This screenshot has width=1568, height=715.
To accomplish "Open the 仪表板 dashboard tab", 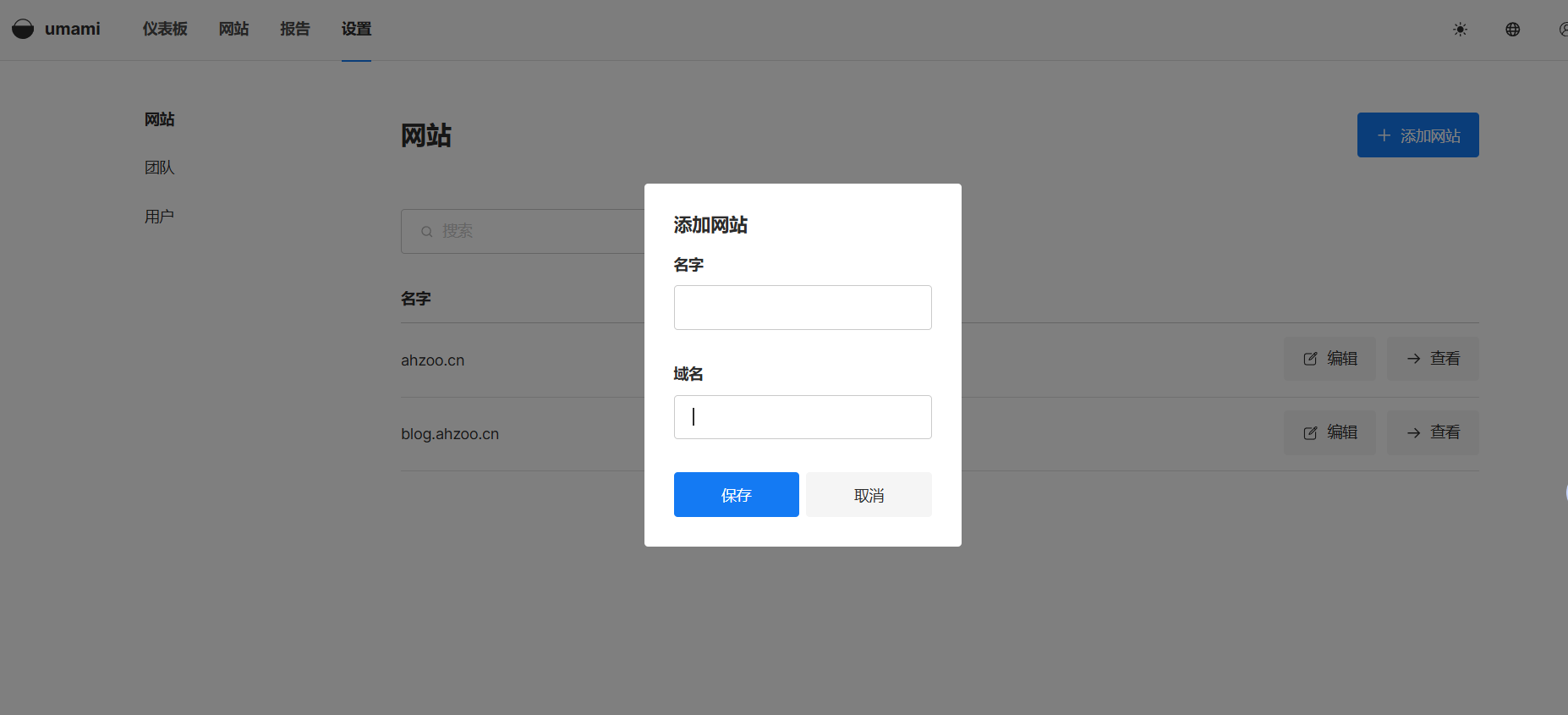I will tap(165, 29).
